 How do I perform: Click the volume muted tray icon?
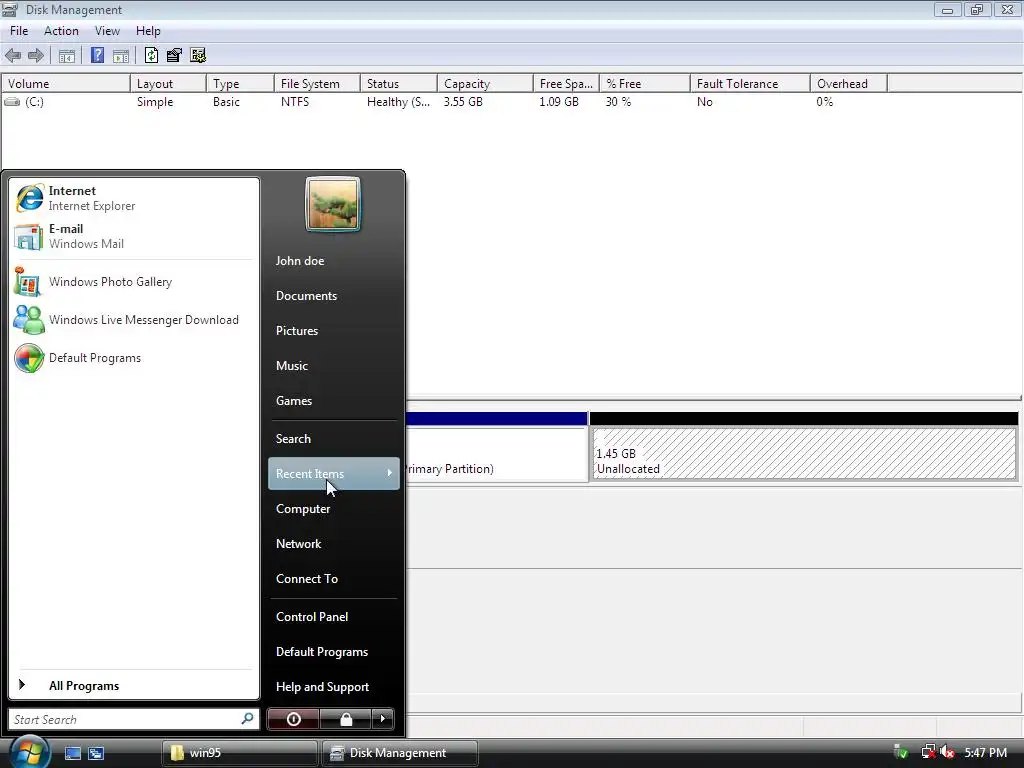point(947,753)
